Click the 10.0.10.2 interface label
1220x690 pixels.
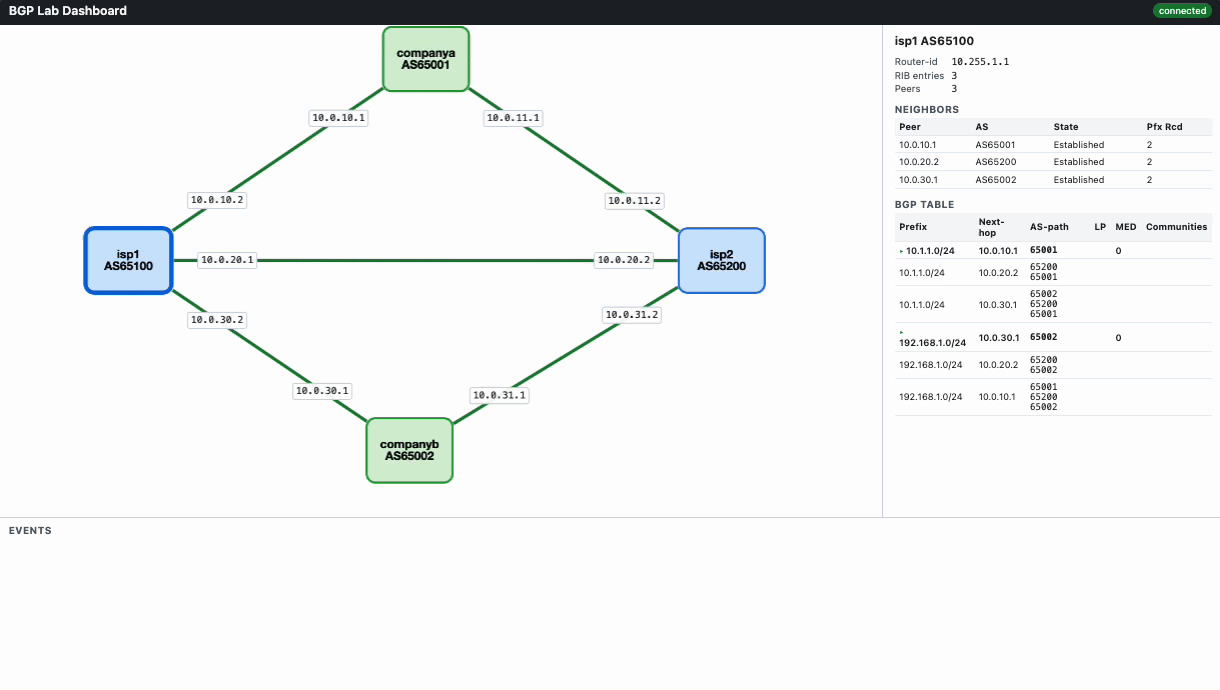217,199
